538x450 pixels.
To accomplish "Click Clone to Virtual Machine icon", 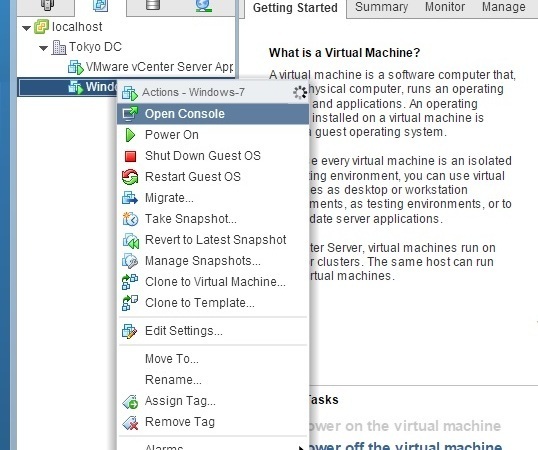I will 130,282.
